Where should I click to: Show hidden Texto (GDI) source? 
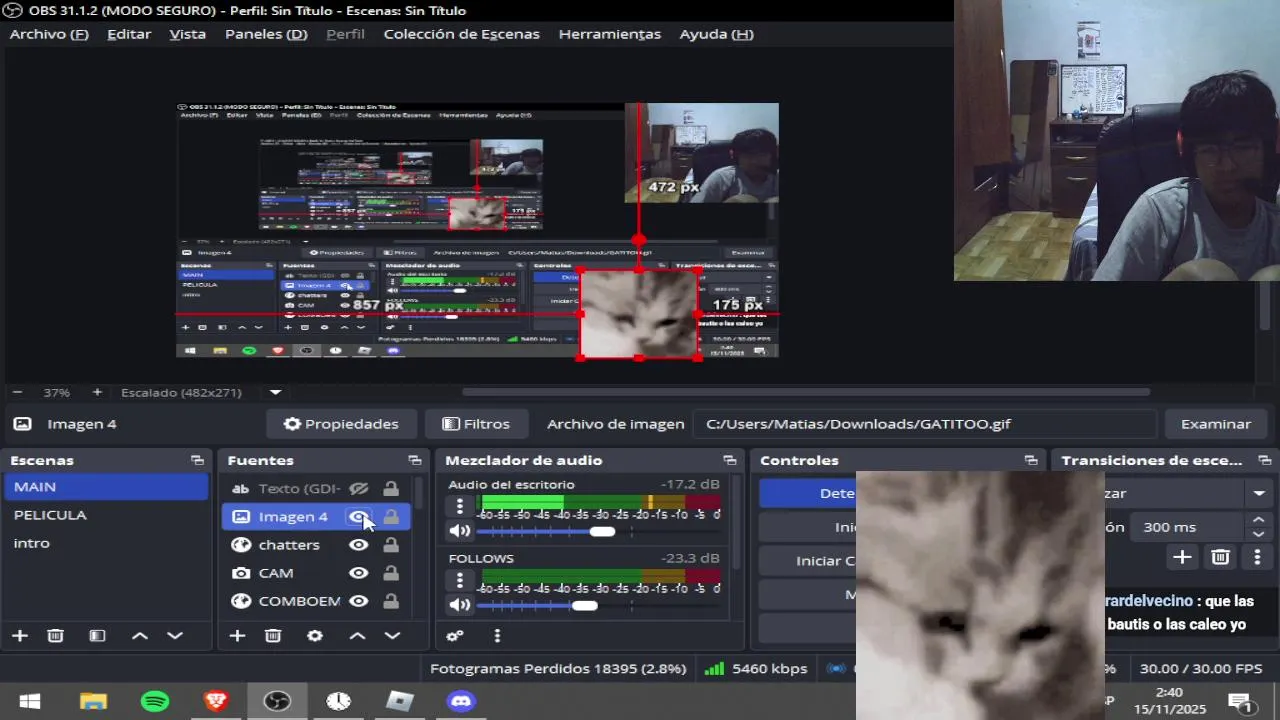coord(358,488)
